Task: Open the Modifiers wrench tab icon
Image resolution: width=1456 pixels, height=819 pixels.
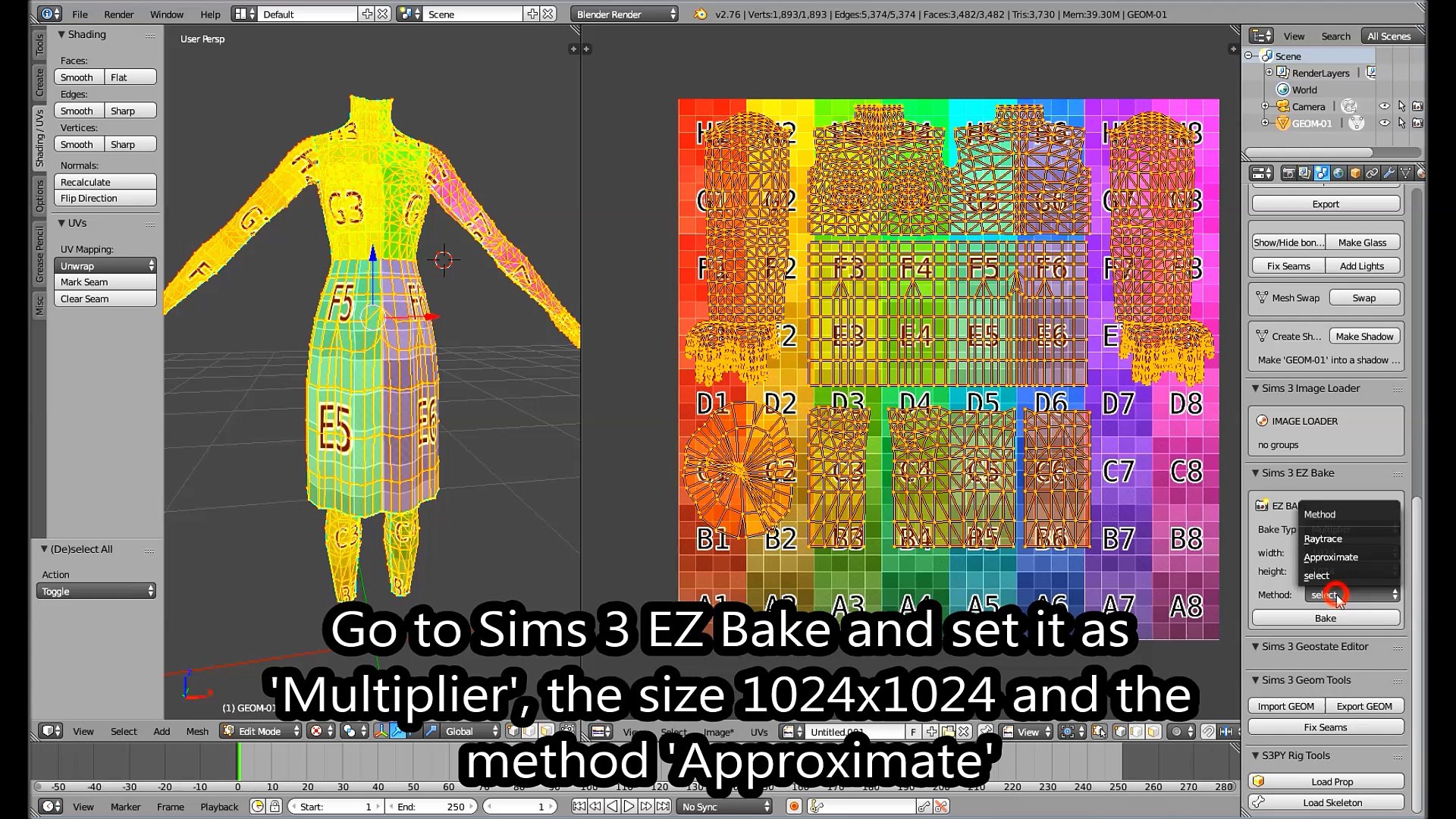Action: (1389, 173)
